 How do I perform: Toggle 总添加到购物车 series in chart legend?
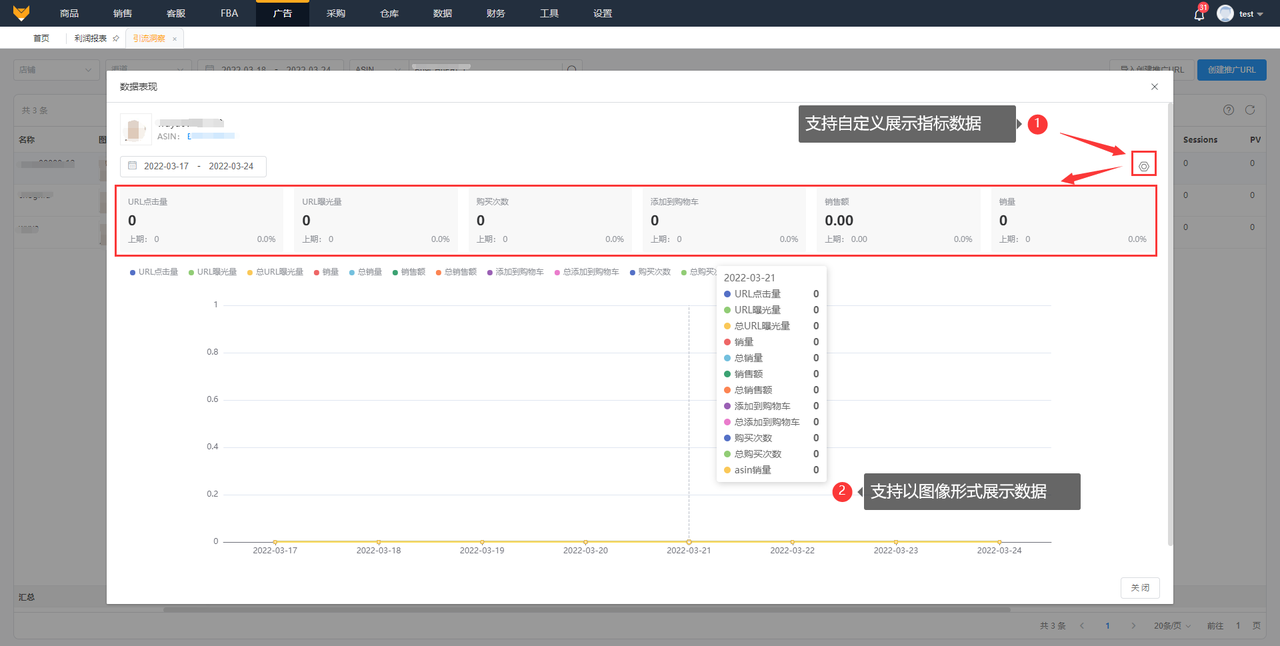tap(585, 272)
